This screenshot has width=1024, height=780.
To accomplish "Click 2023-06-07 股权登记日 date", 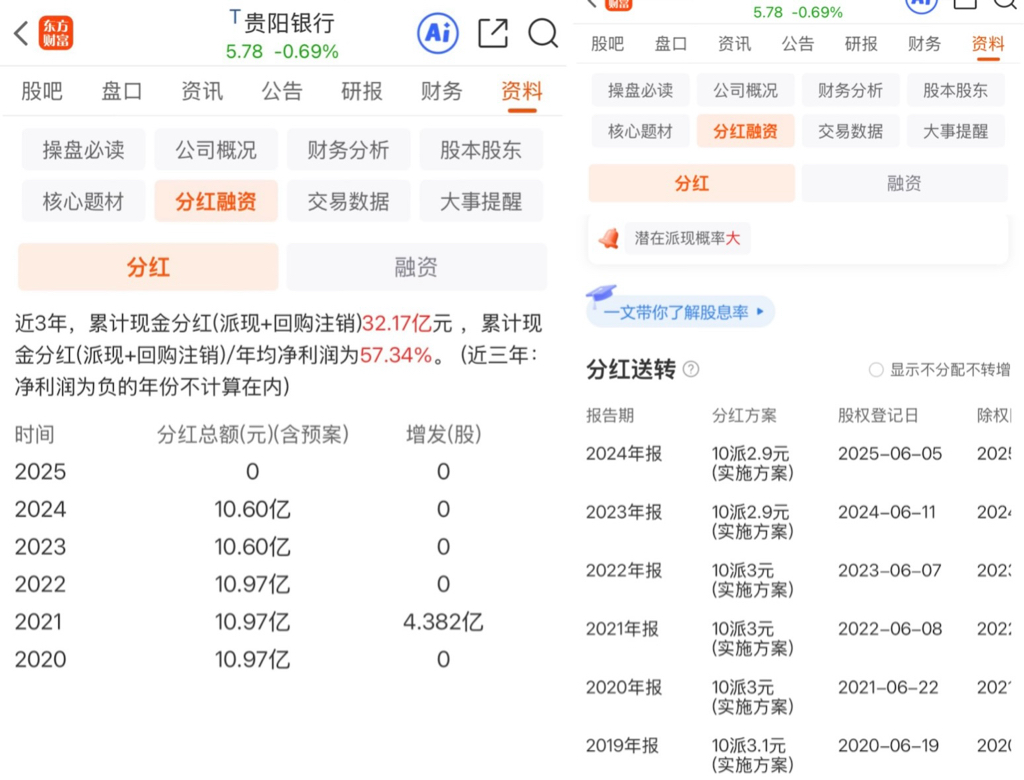I will 889,570.
